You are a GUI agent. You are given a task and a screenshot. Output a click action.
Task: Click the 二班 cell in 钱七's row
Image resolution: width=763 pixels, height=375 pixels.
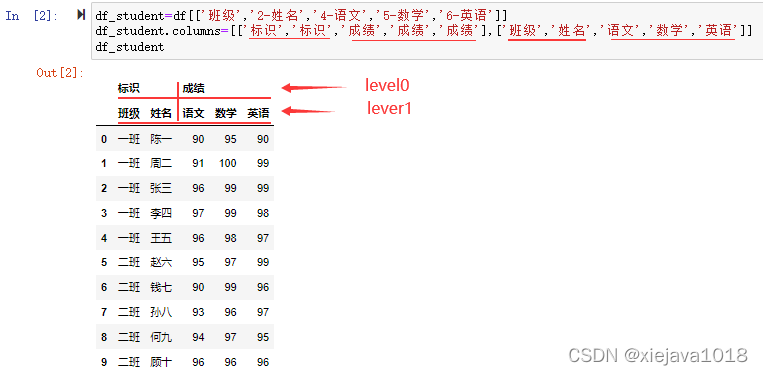[x=128, y=287]
